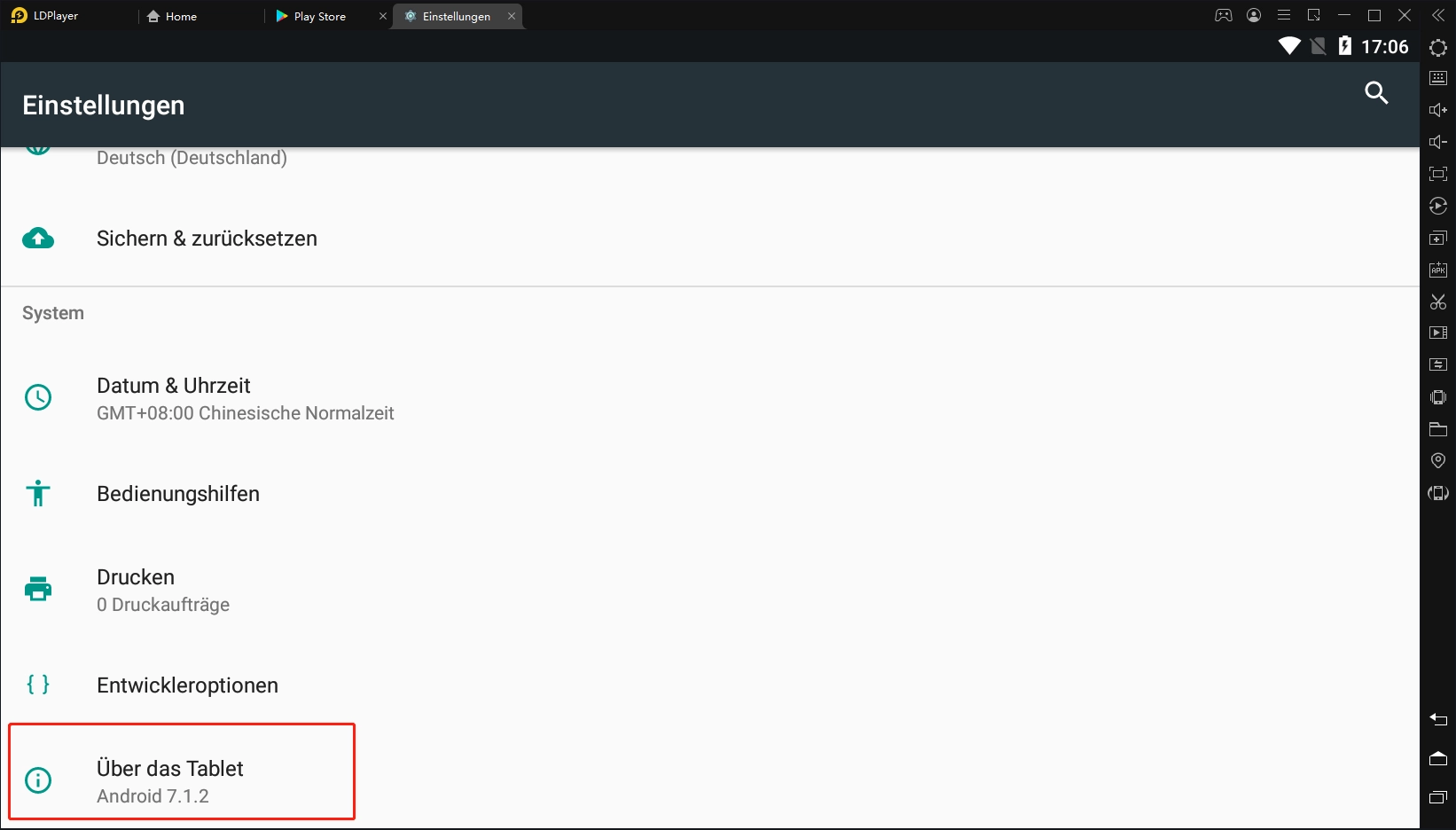Click the clock icon for Datum & Uhrzeit
1456x830 pixels.
38,397
